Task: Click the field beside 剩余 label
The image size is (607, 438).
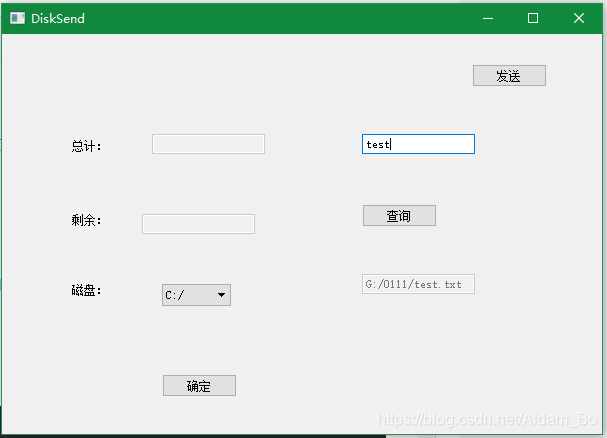Action: [x=198, y=224]
